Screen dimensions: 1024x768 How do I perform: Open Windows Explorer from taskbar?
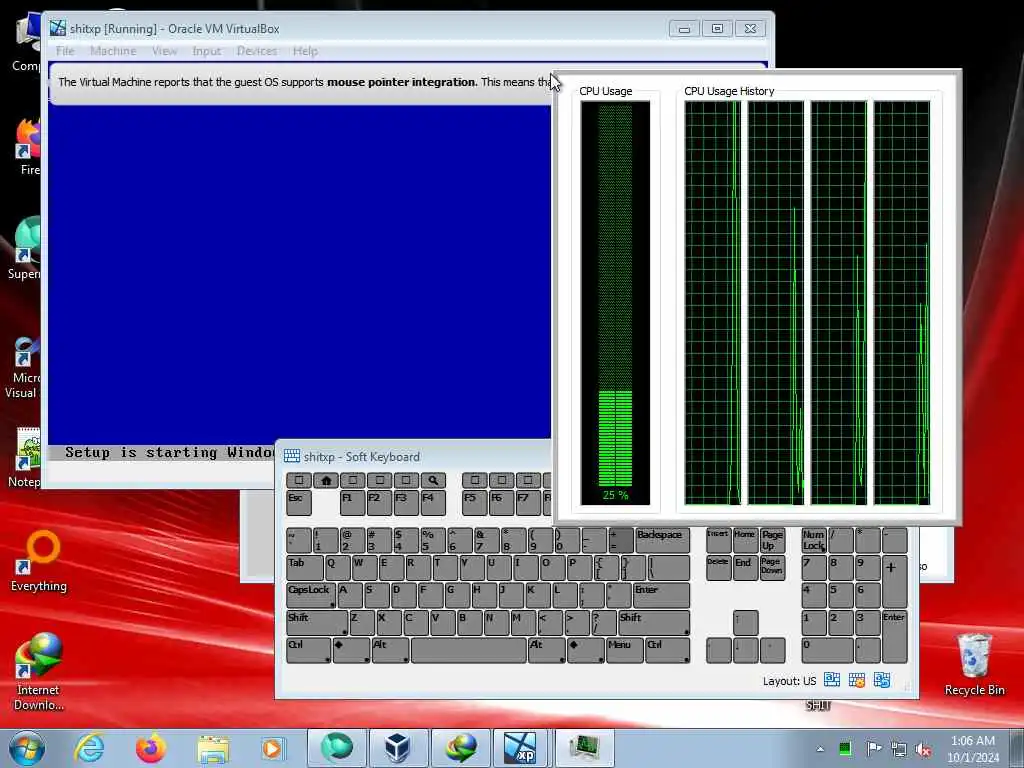[x=213, y=748]
